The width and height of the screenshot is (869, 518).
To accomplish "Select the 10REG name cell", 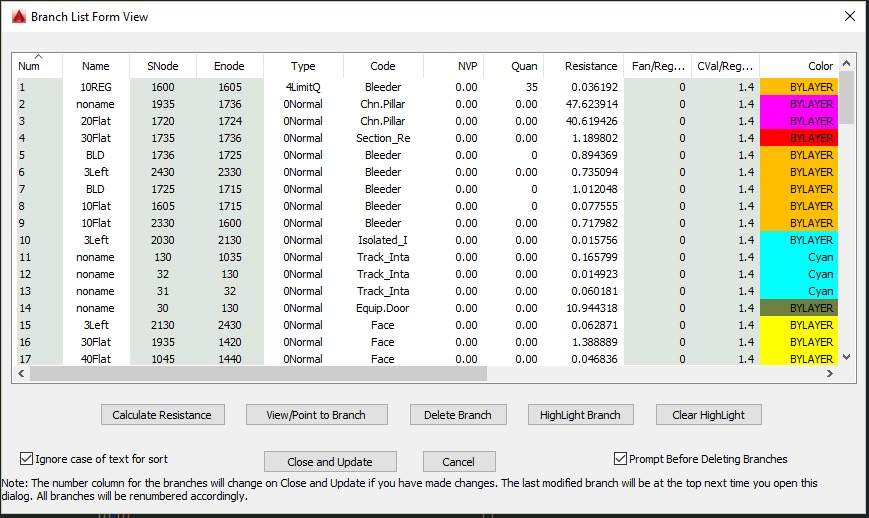I will pos(96,87).
